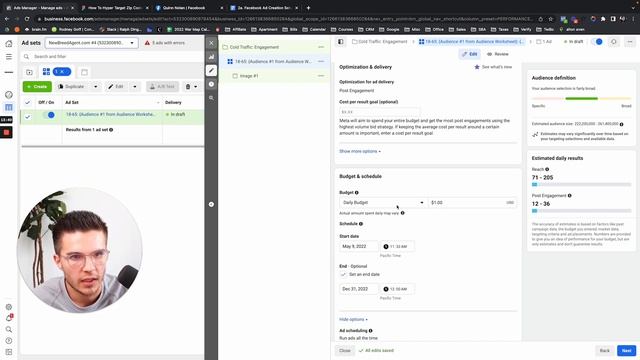Click 1 Ad breadcrumb
Image resolution: width=640 pixels, height=360 pixels.
pyautogui.click(x=544, y=42)
